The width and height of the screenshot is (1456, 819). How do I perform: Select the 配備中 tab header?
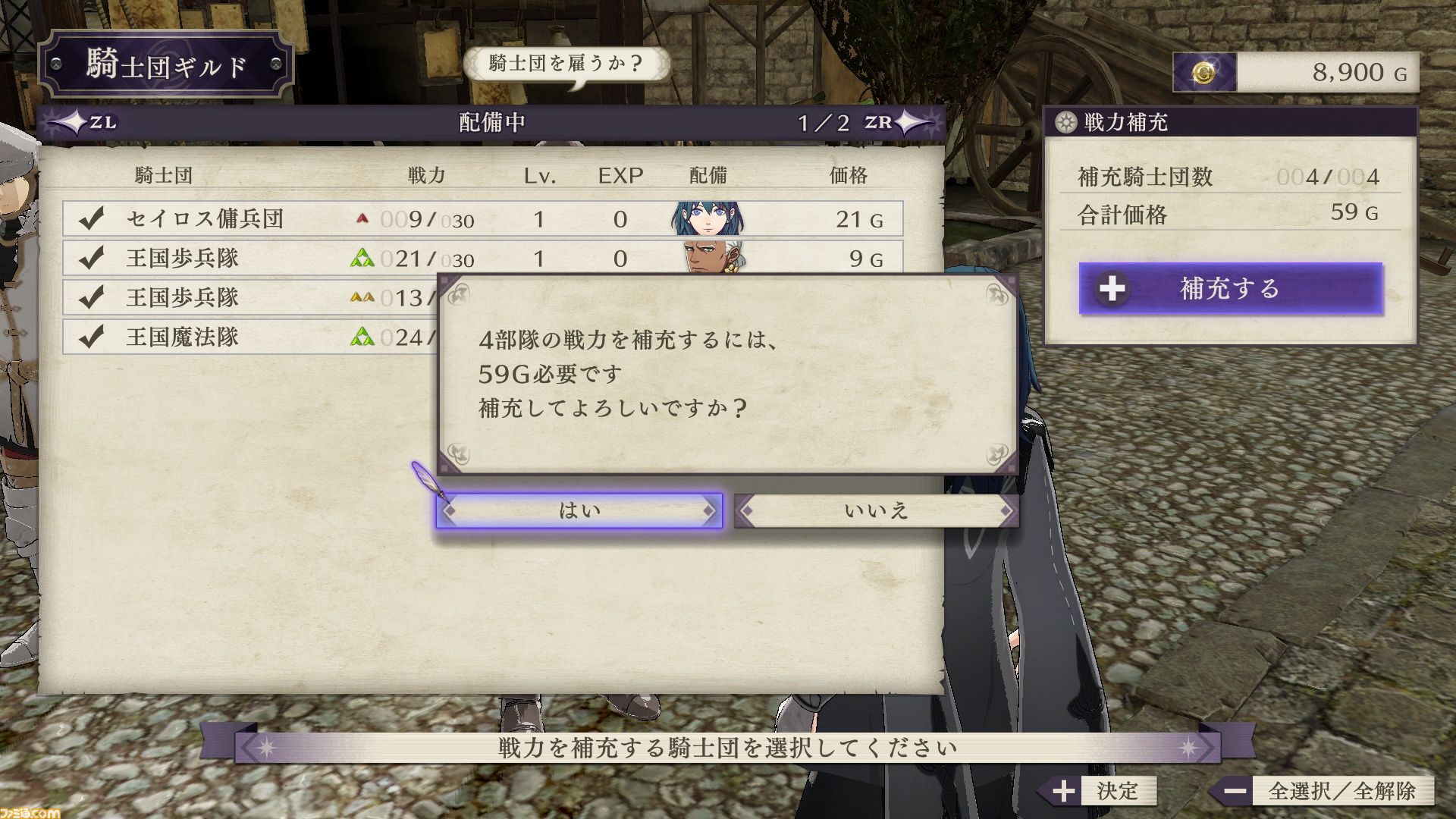click(x=492, y=122)
